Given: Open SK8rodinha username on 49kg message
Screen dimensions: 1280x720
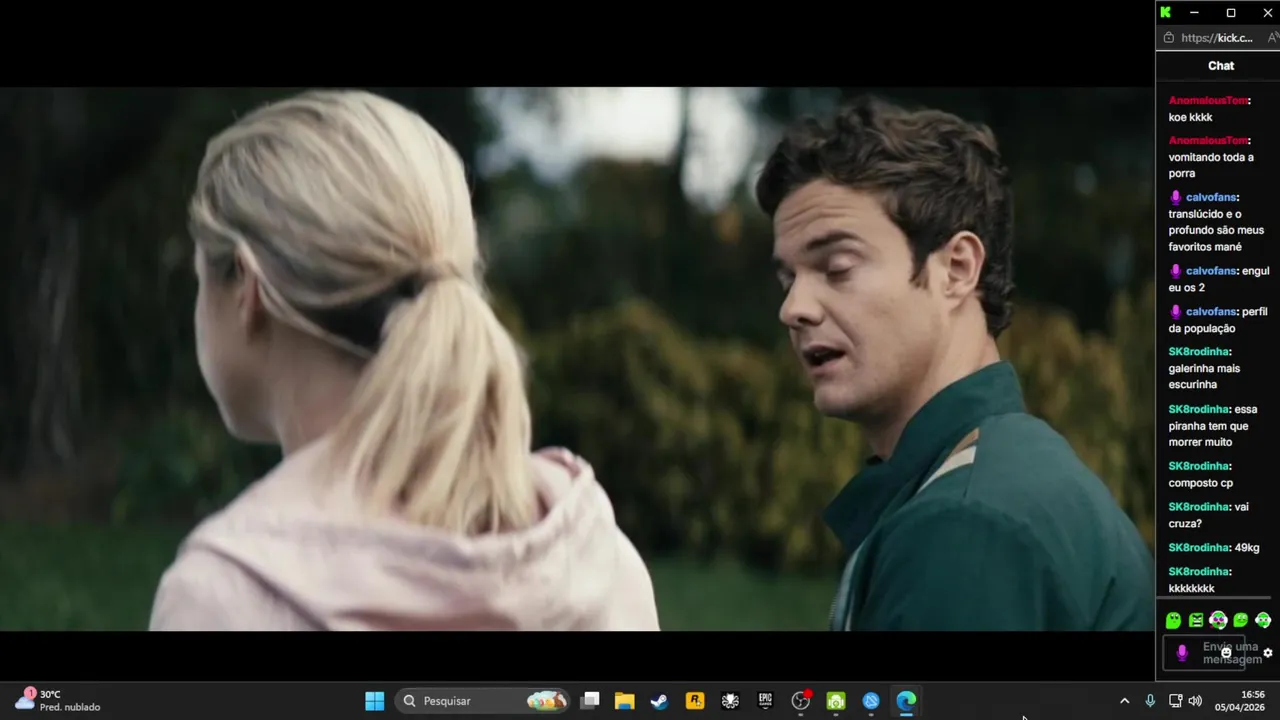Looking at the screenshot, I should tap(1198, 548).
